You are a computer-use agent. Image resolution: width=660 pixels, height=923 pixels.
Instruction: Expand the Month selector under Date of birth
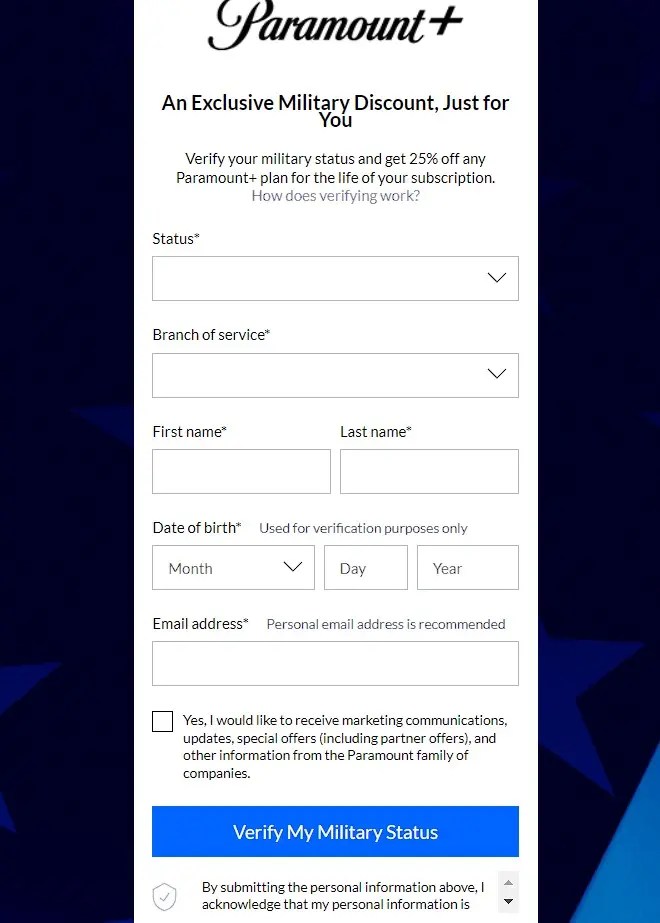point(233,567)
